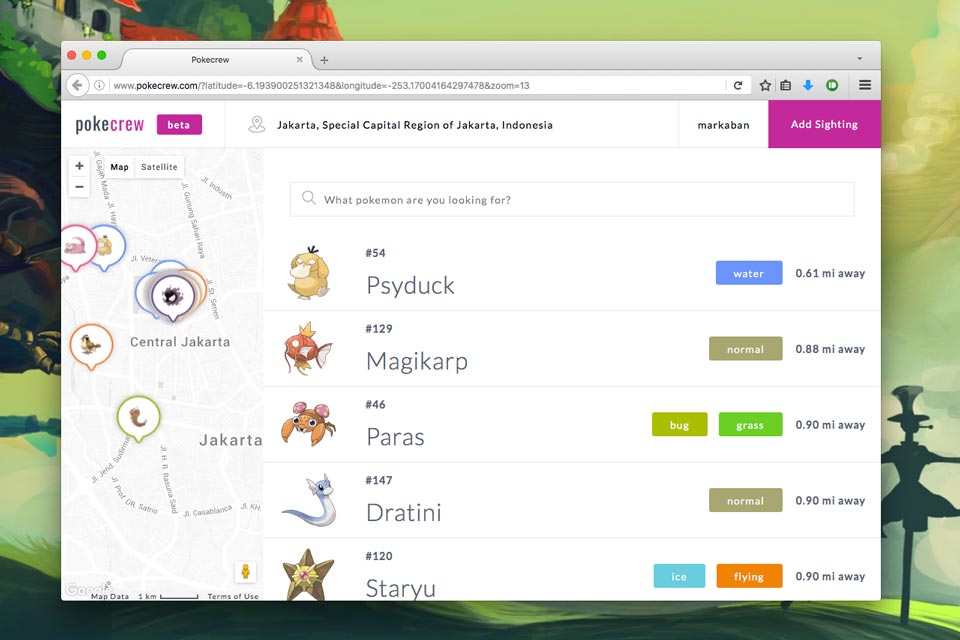Open the Staryu listing name
960x640 pixels.
(400, 588)
